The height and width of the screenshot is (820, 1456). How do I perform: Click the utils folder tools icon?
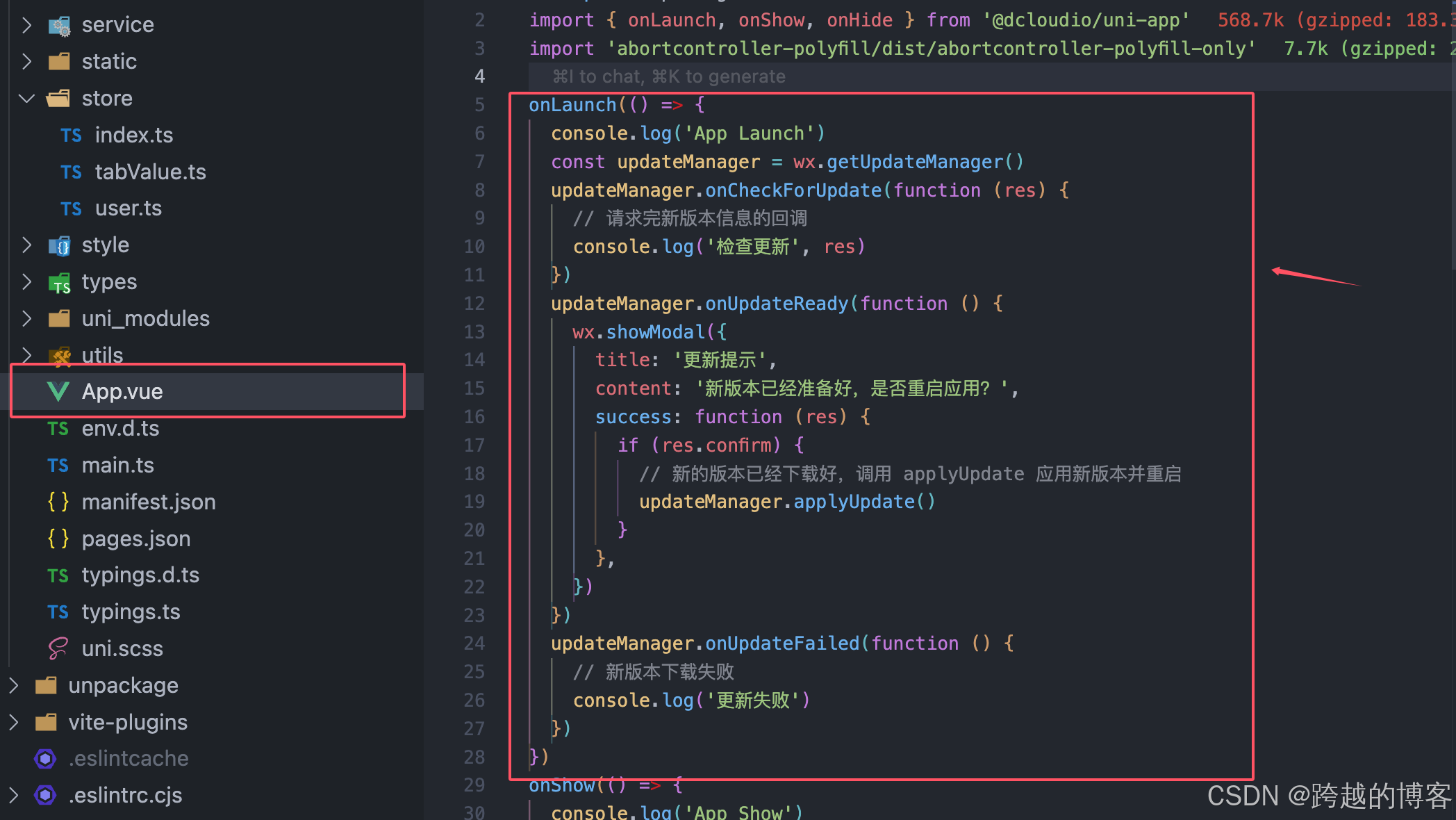(x=60, y=356)
